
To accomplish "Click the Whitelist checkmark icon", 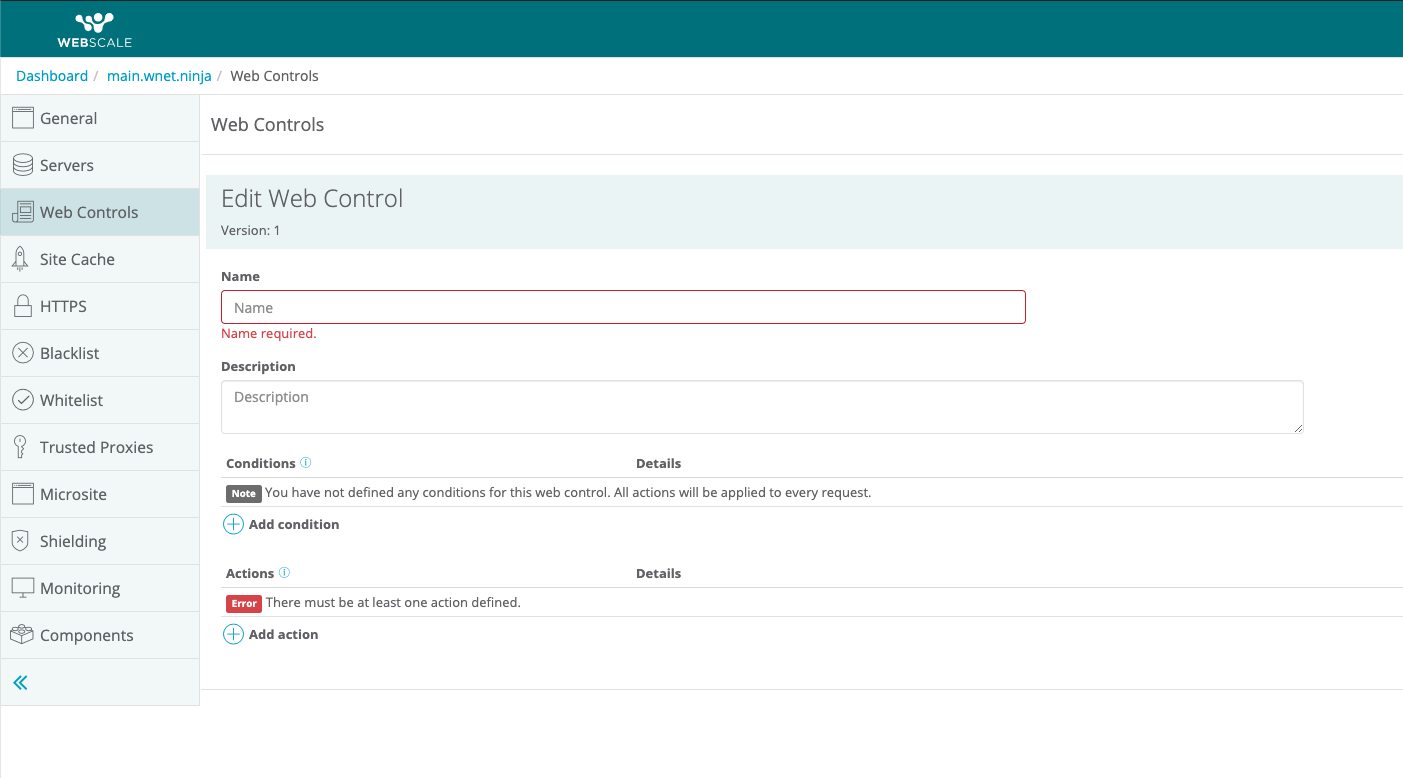I will (23, 400).
